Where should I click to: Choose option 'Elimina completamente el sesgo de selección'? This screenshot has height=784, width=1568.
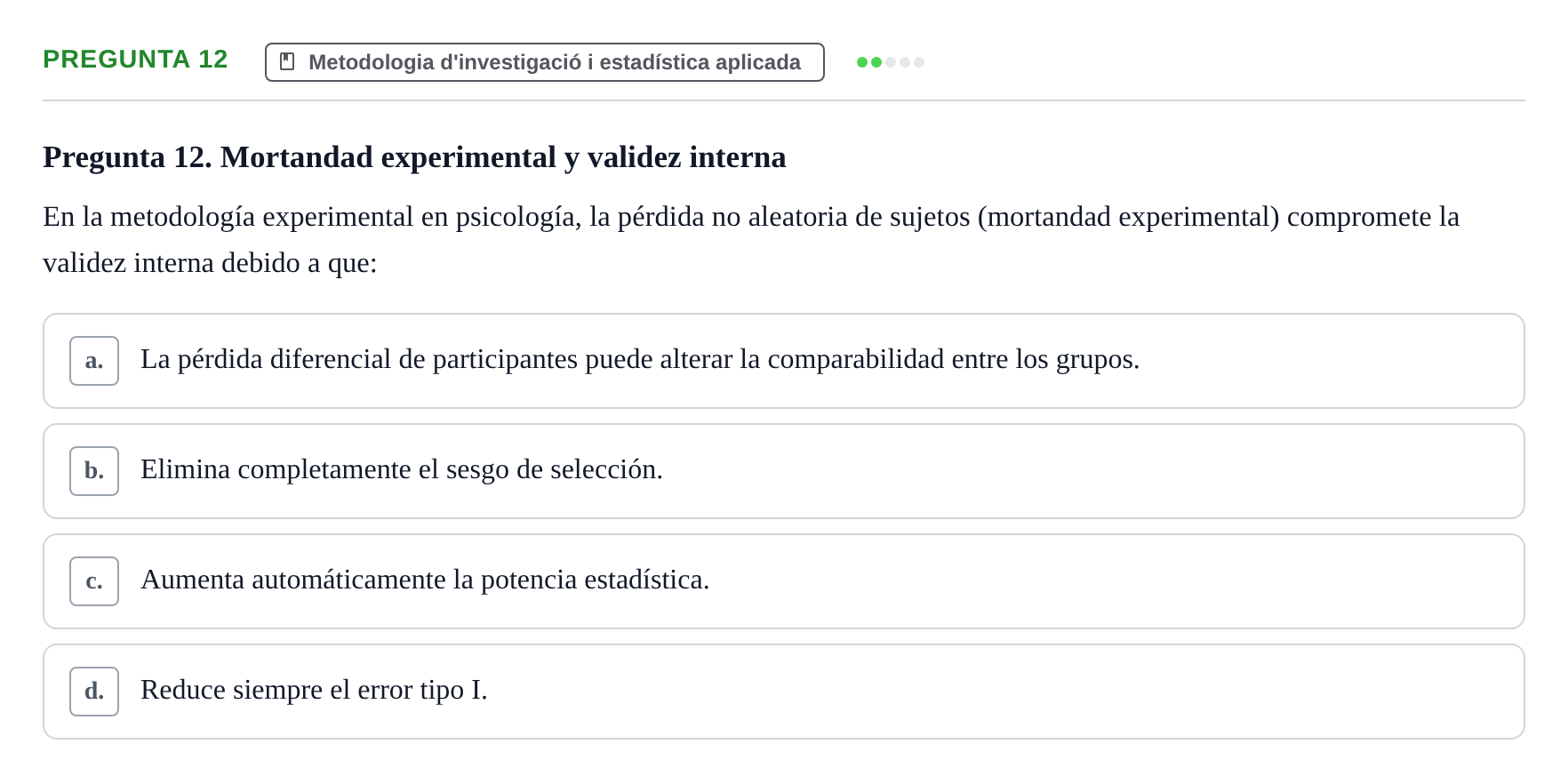784,471
